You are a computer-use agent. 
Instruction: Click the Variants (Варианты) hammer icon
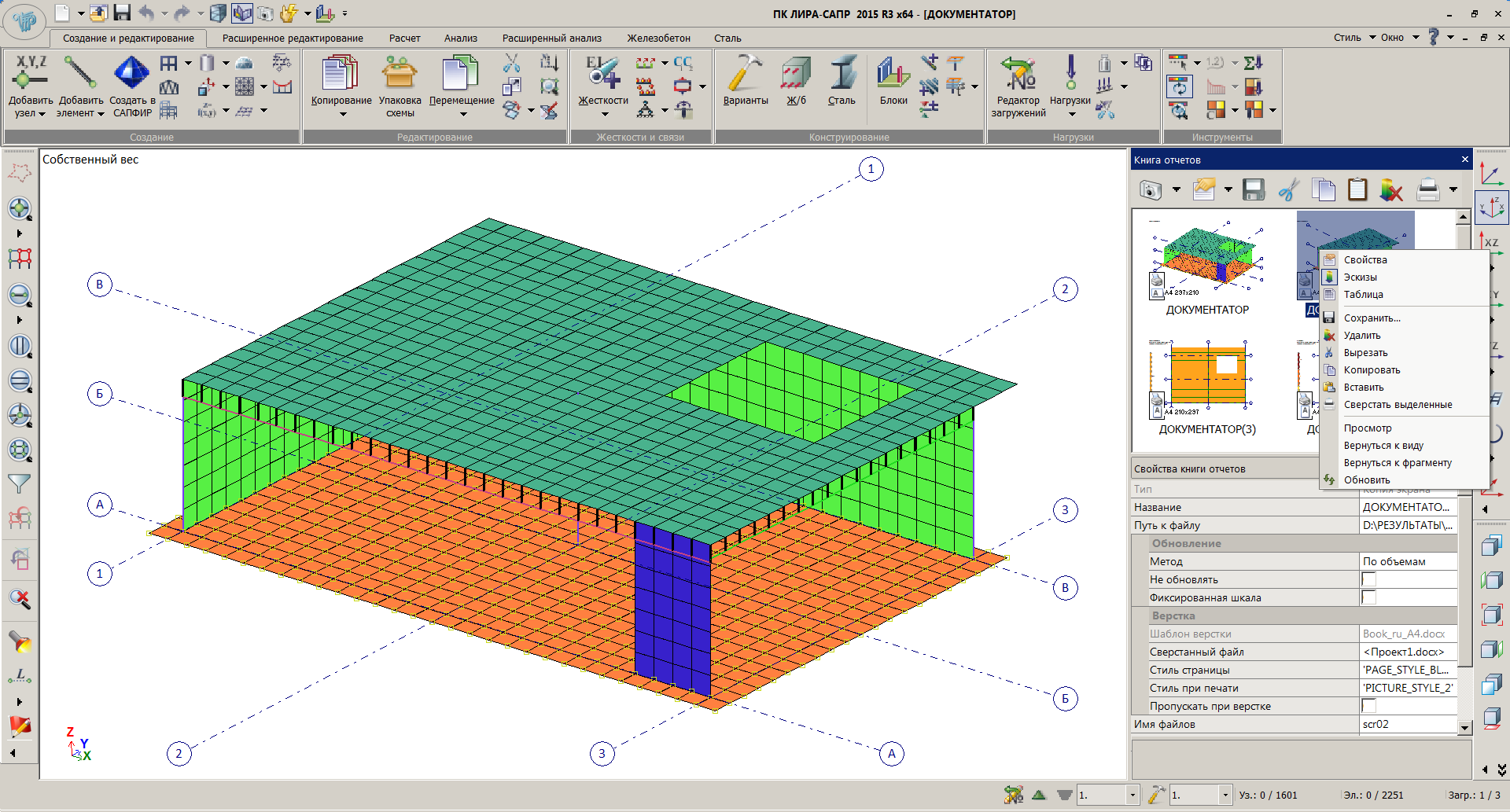(745, 75)
